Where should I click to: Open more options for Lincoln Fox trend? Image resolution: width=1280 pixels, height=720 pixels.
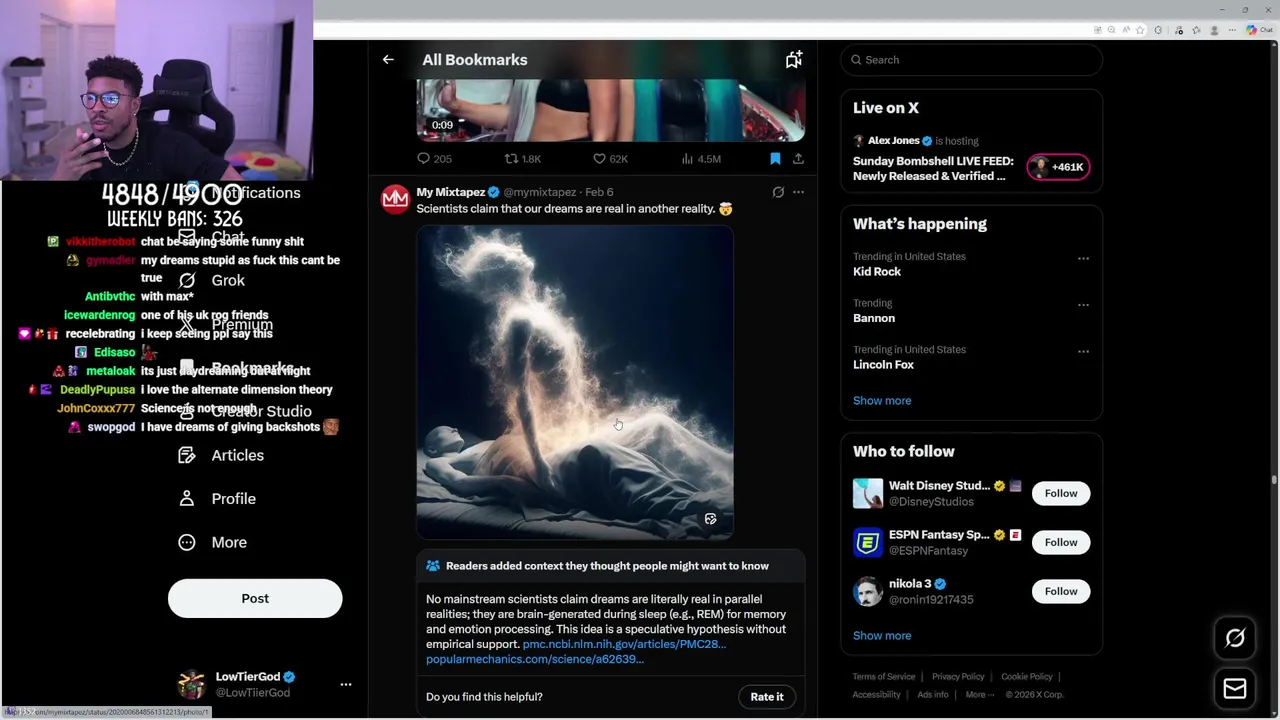1083,351
